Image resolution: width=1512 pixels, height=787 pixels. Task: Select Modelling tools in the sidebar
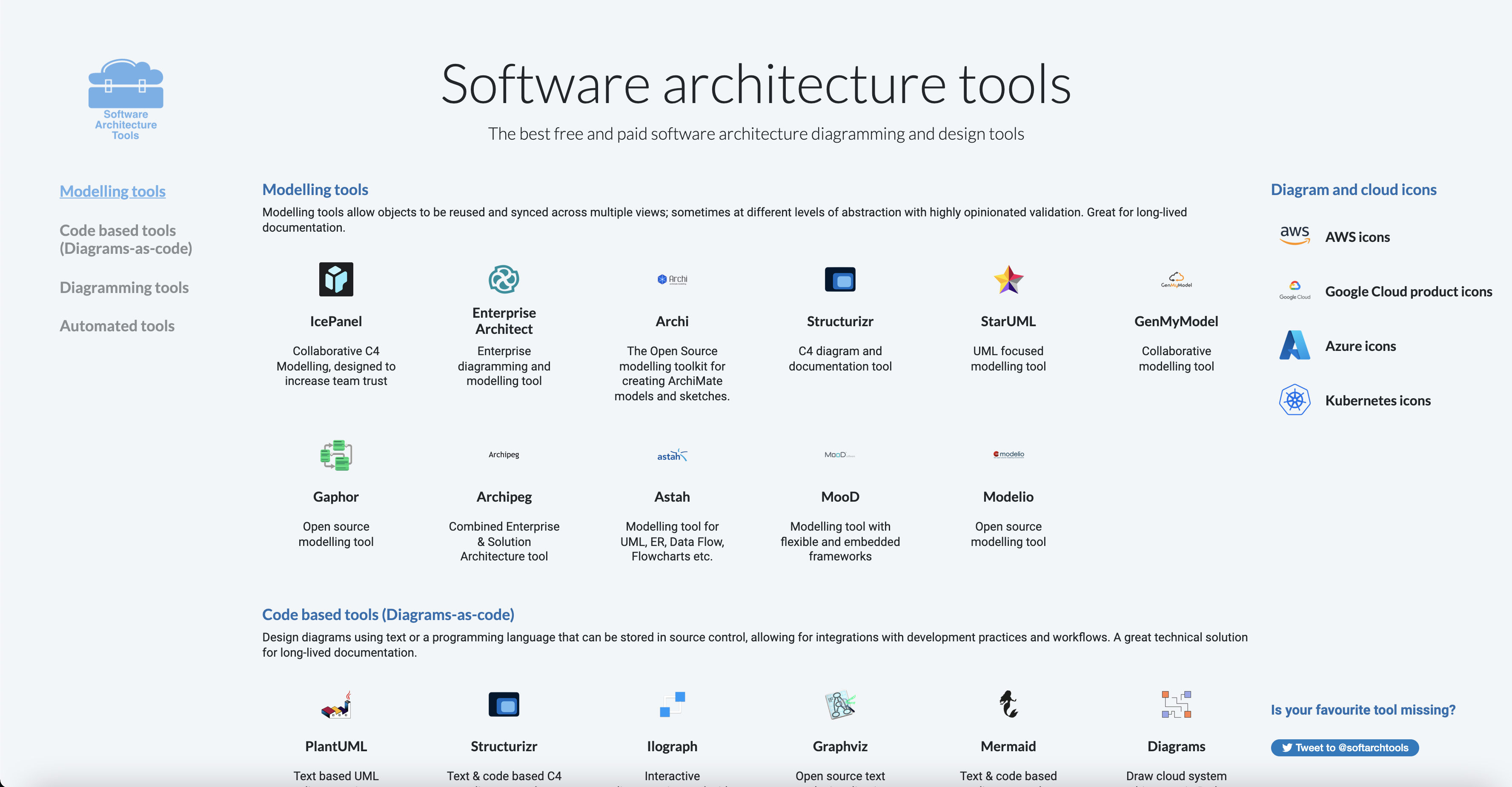click(x=112, y=191)
